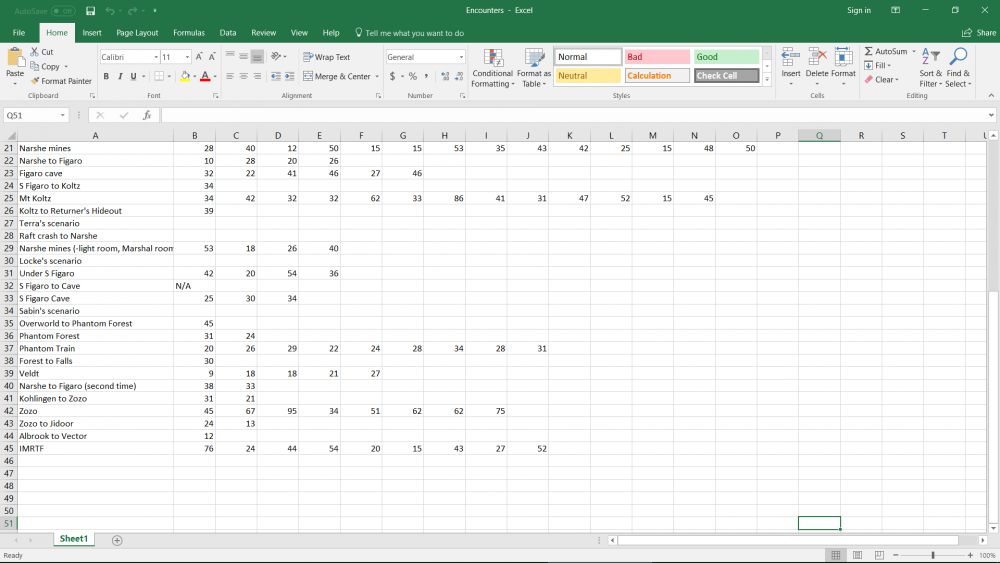Expand the formula bar
The height and width of the screenshot is (563, 1000).
point(991,115)
